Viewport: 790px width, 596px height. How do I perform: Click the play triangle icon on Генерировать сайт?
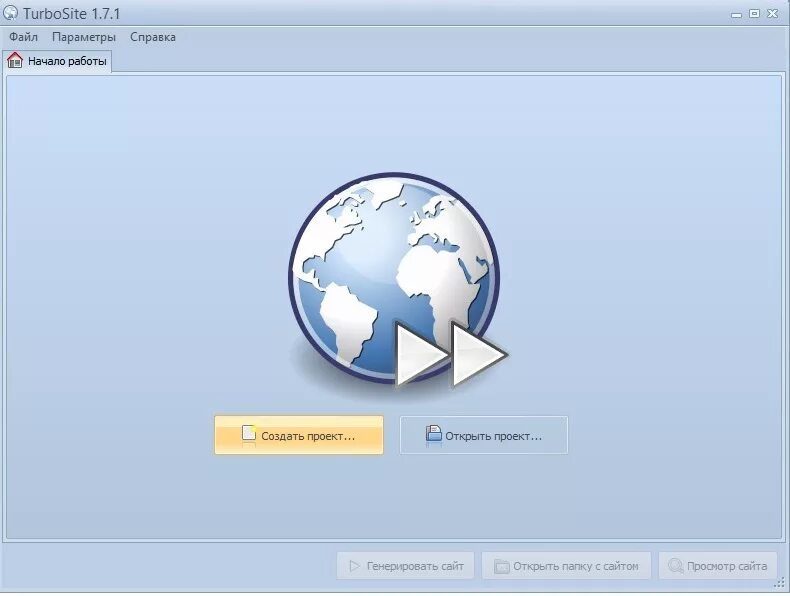click(x=354, y=566)
